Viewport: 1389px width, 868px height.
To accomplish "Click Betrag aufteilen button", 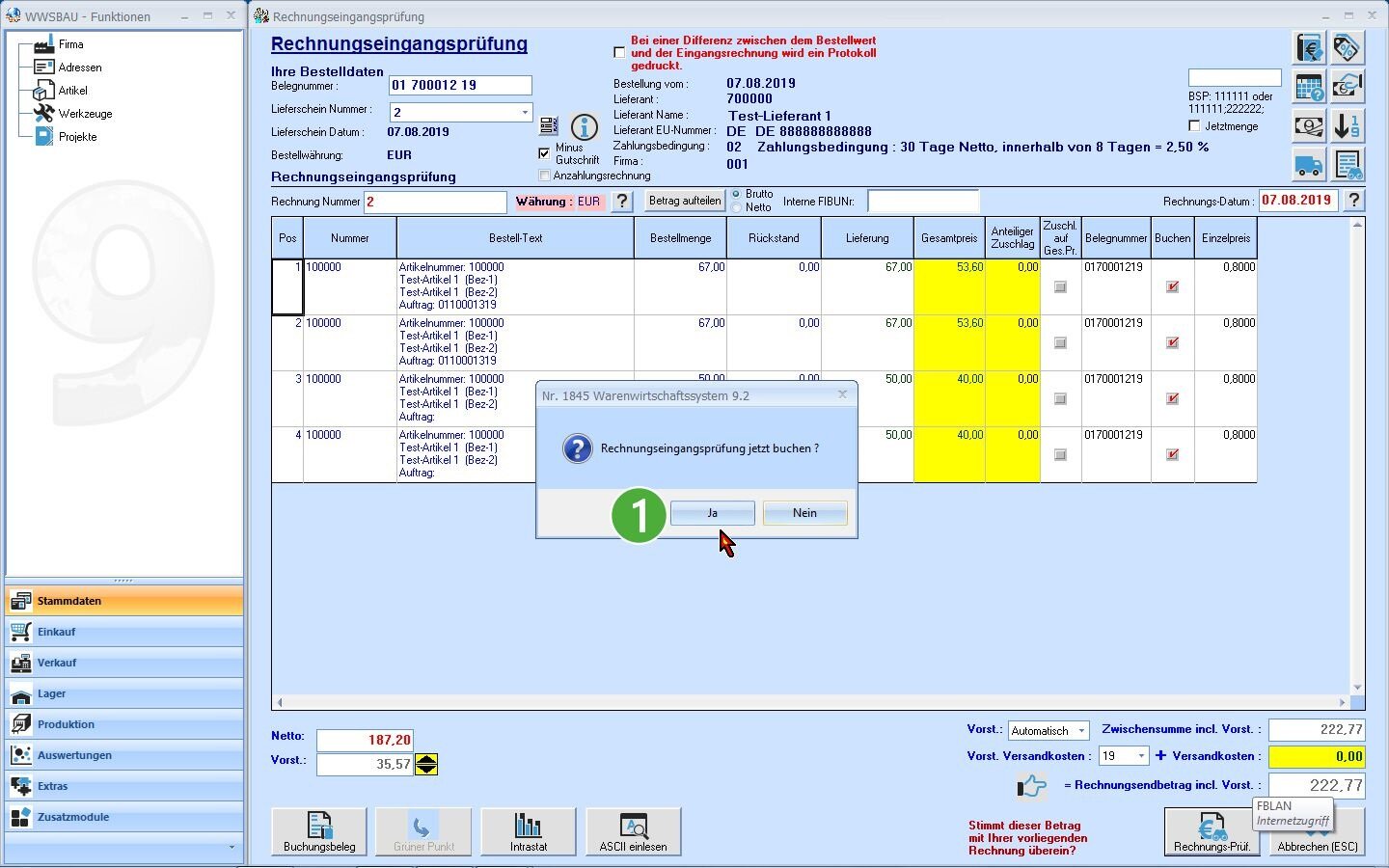I will pos(685,201).
